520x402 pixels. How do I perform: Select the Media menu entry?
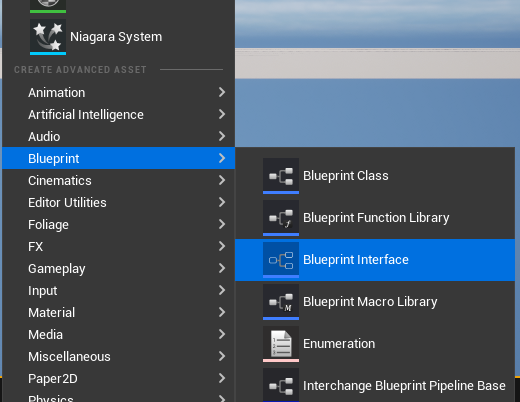118,334
